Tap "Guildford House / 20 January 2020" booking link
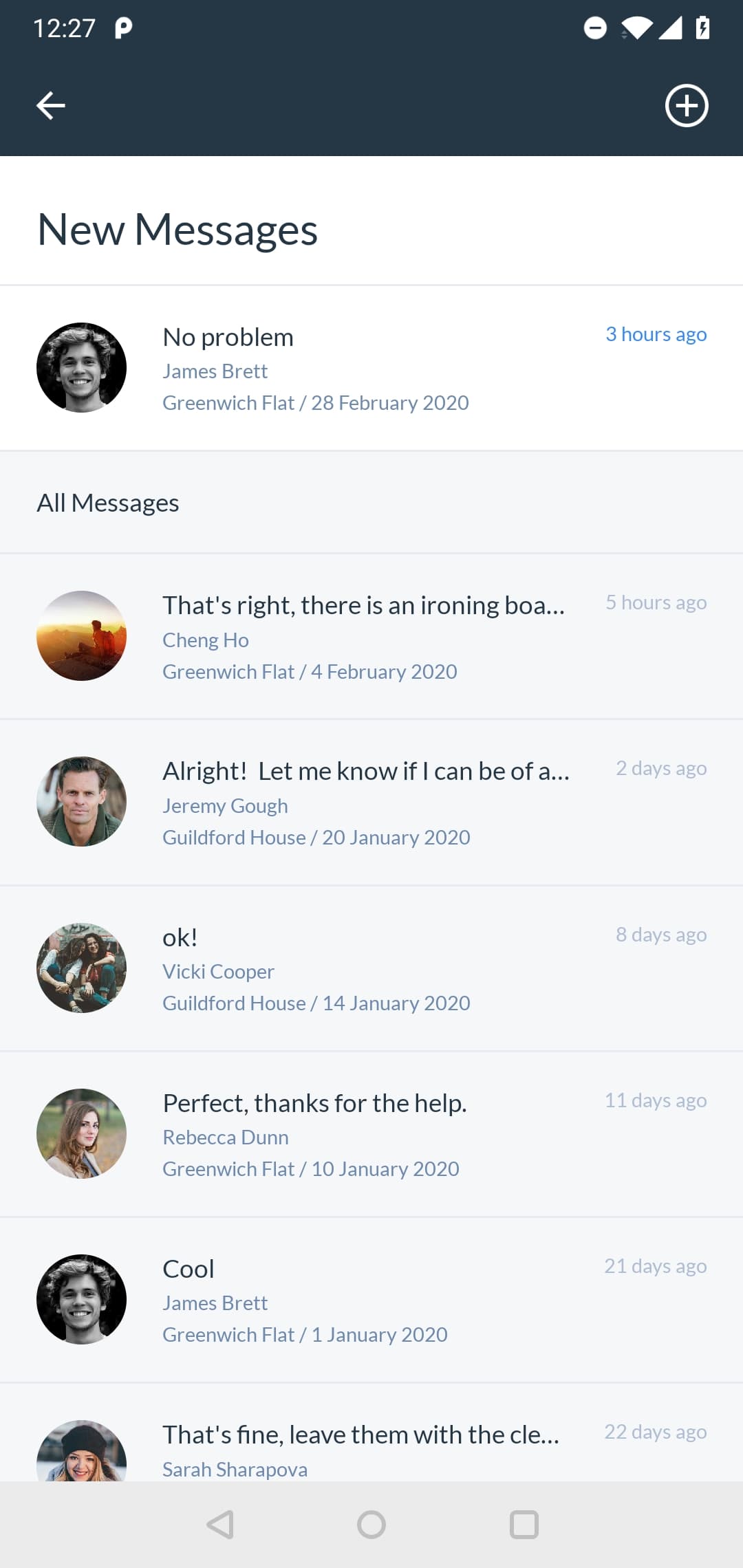This screenshot has height=1568, width=743. [316, 838]
